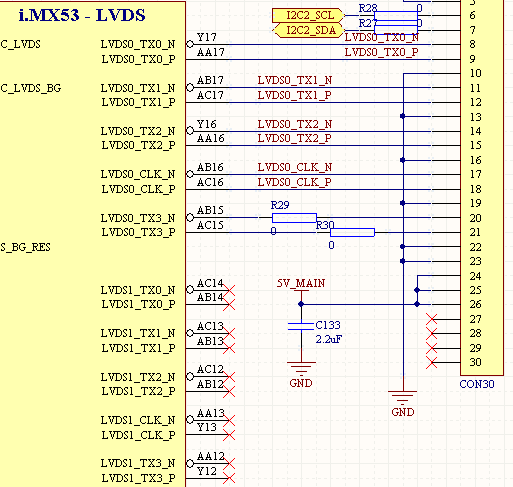This screenshot has height=487, width=513.
Task: Click connector pin number 26
Action: tap(476, 304)
